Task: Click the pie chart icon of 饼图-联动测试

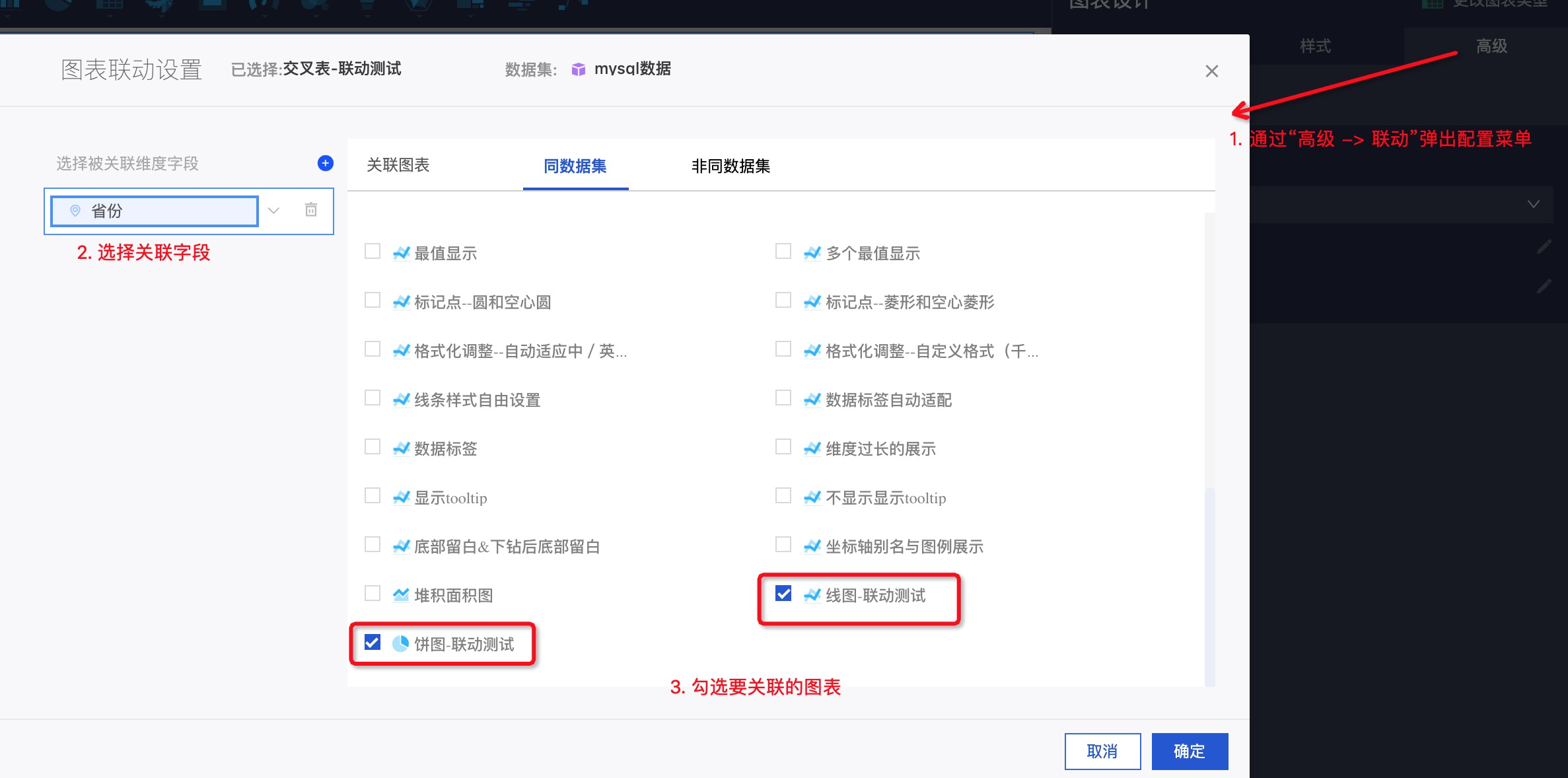Action: [400, 644]
